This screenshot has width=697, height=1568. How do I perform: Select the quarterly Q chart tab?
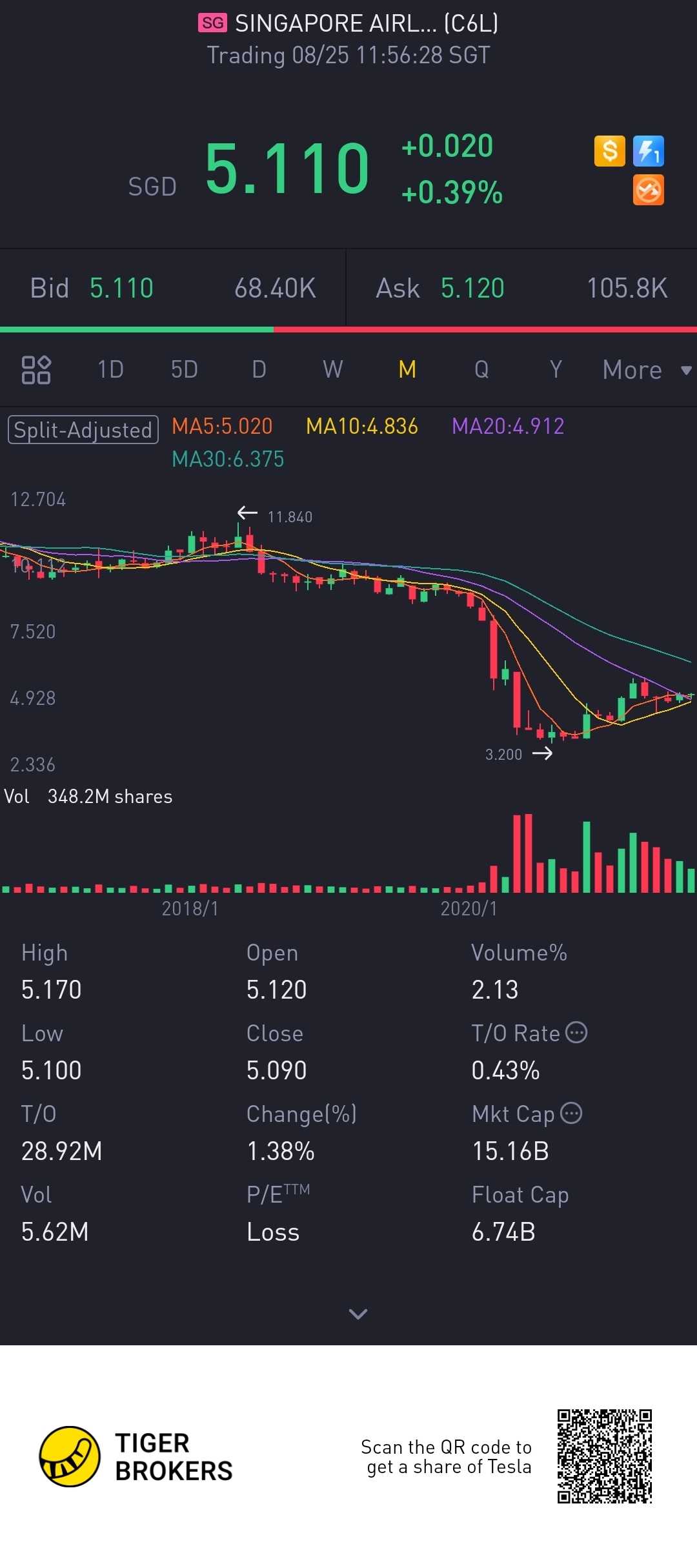tap(481, 370)
